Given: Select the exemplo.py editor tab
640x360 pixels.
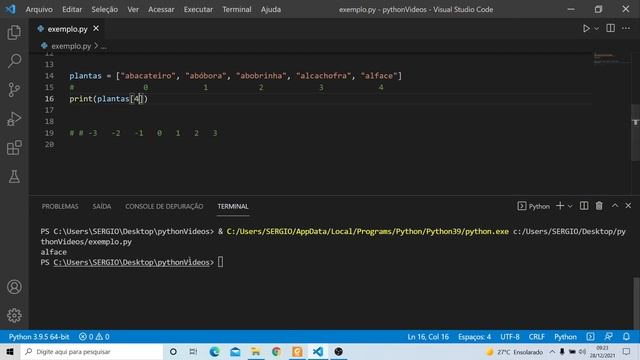Looking at the screenshot, I should (67, 29).
